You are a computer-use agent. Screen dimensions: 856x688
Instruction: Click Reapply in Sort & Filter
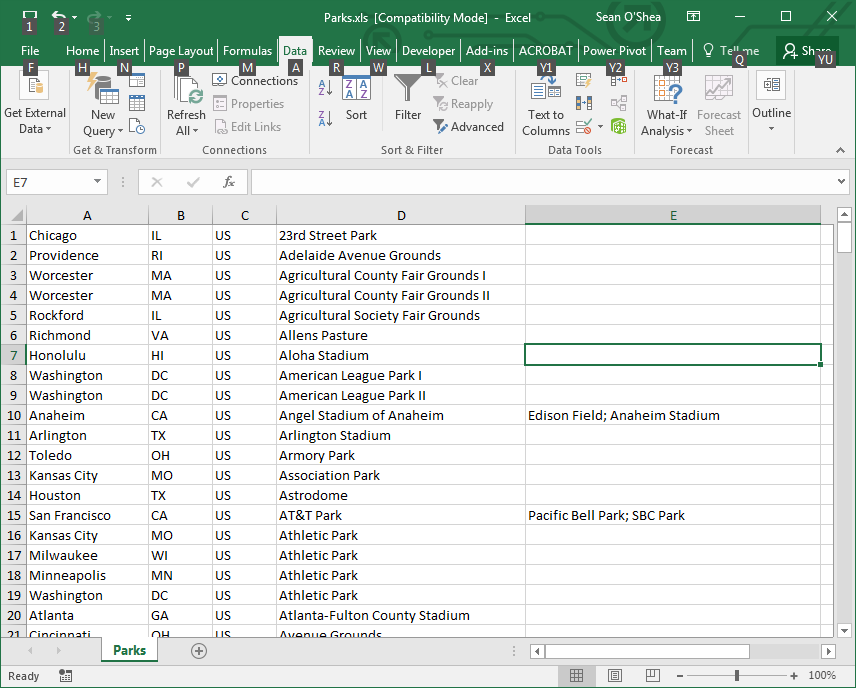463,104
